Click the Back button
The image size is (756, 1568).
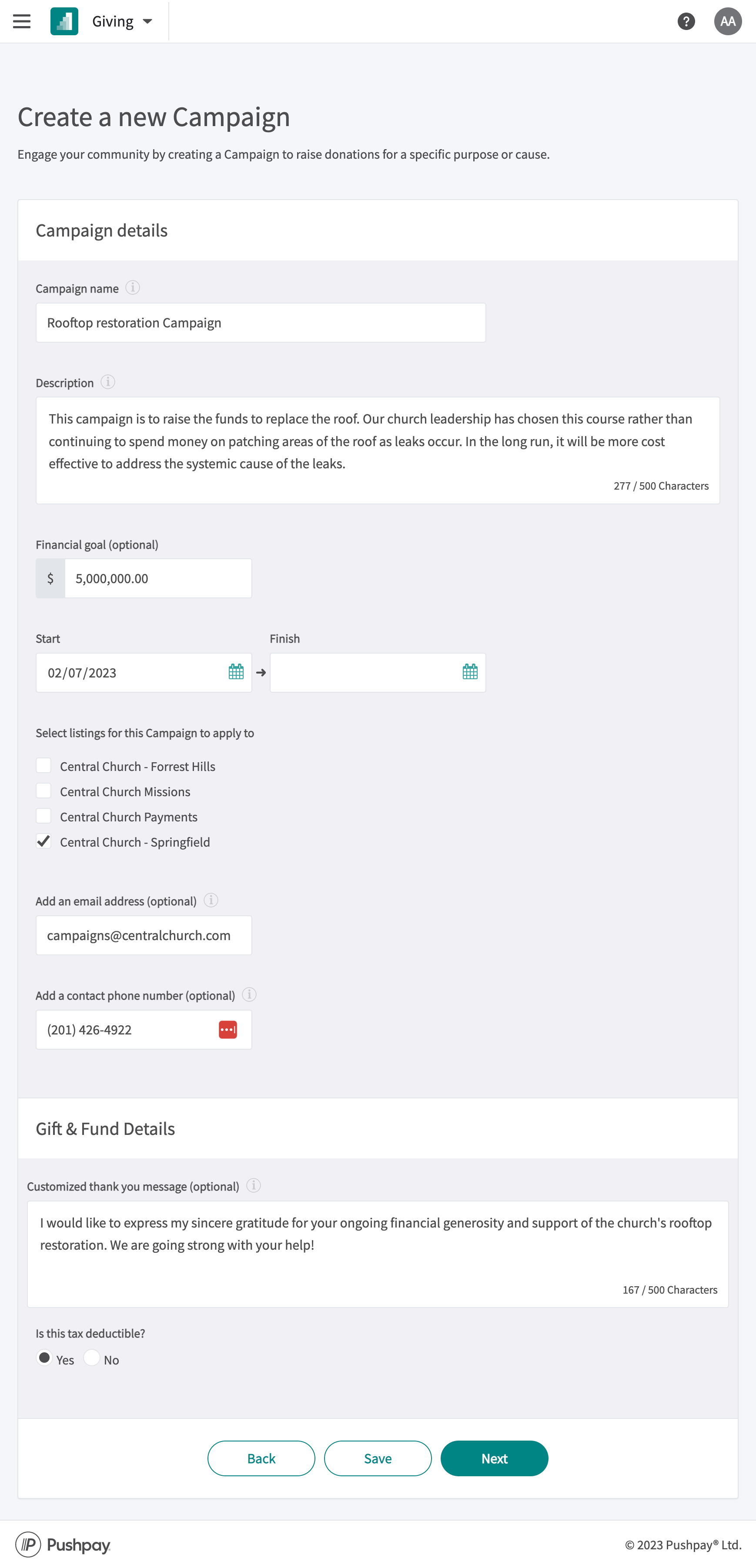tap(261, 1458)
